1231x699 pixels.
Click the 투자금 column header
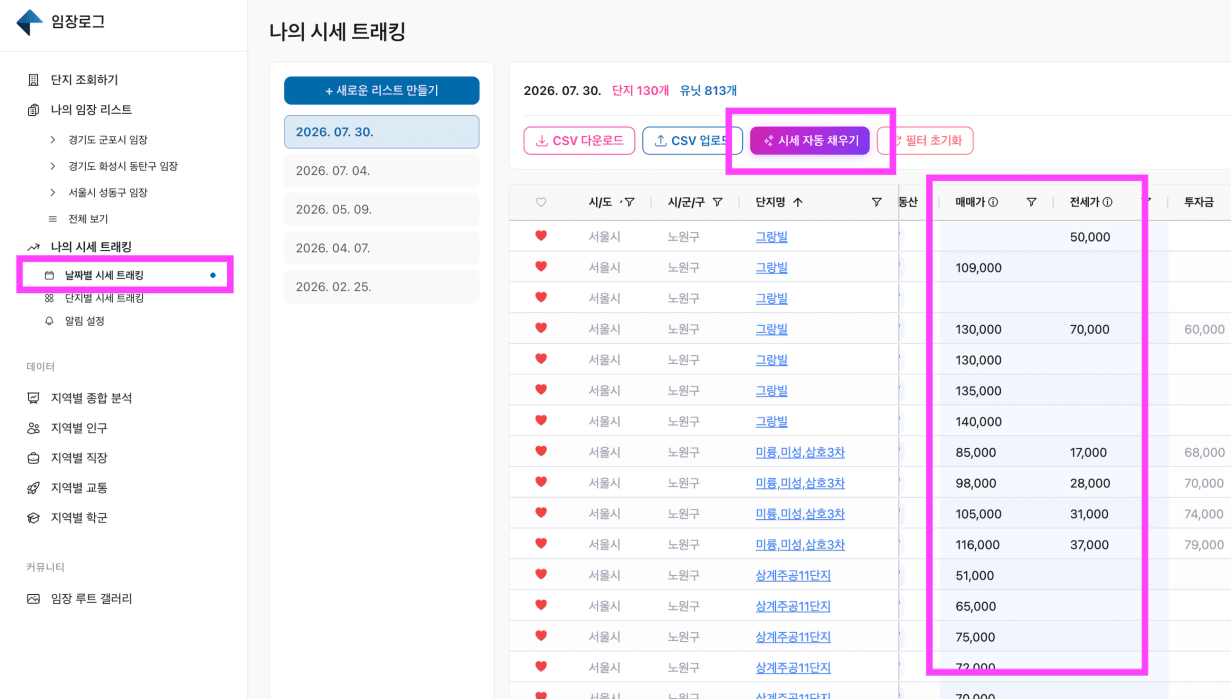[1198, 202]
